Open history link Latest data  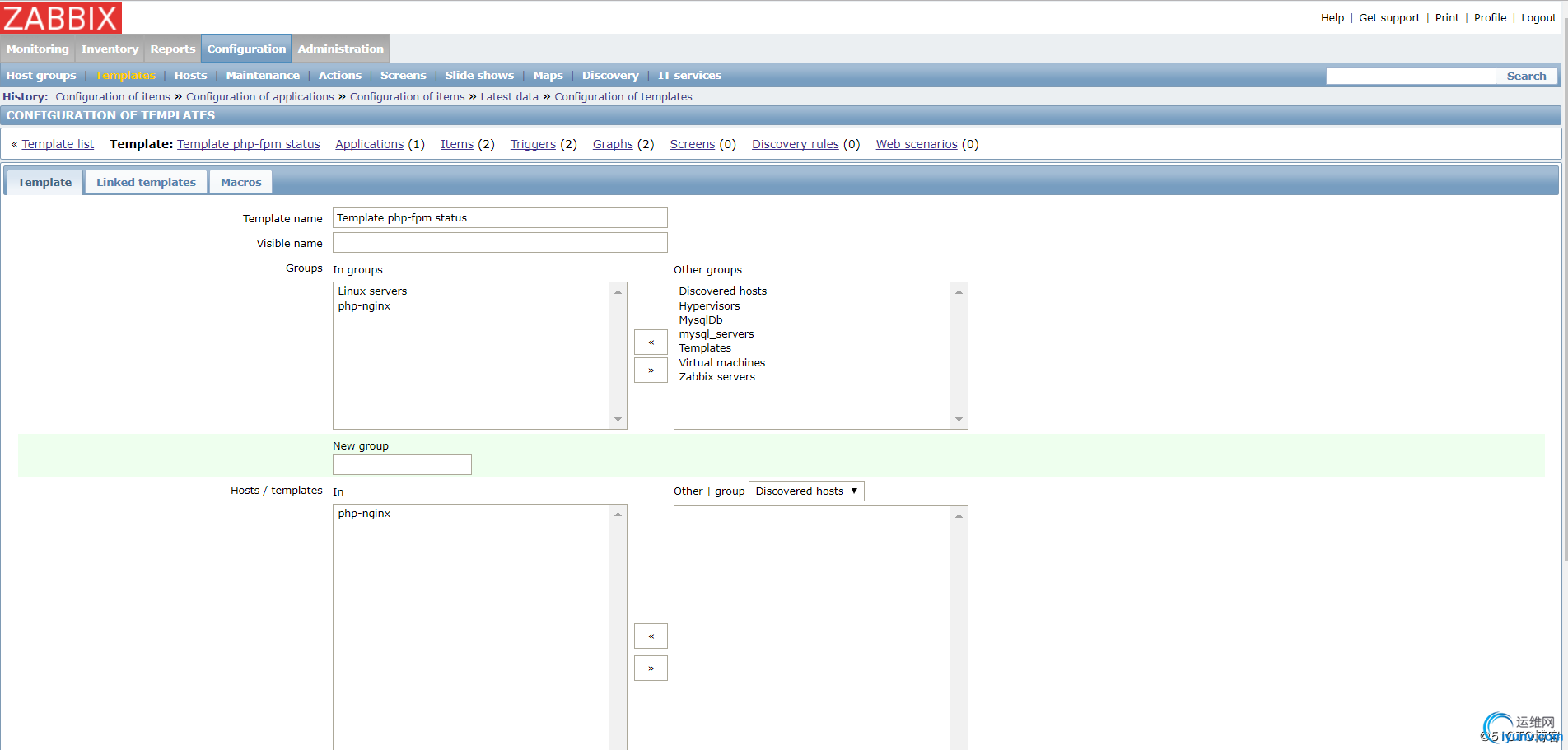(x=509, y=97)
